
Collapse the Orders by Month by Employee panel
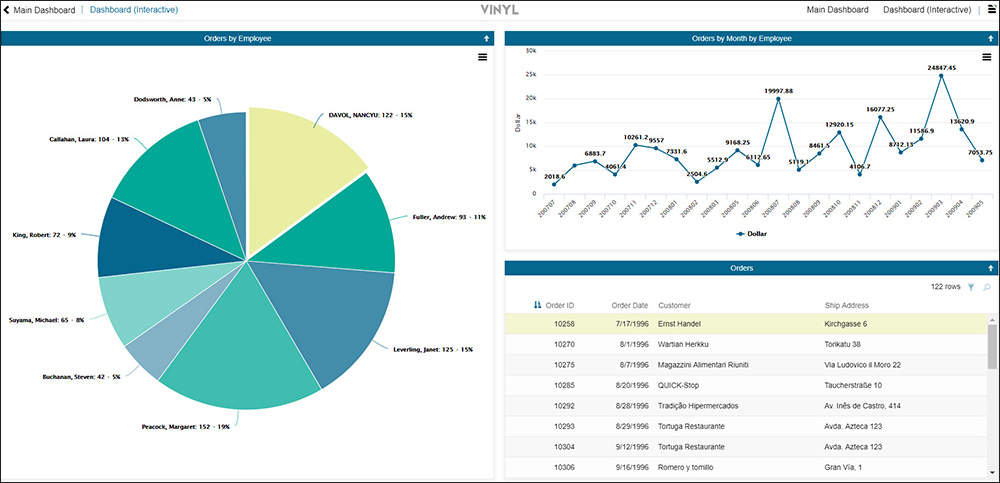click(x=990, y=38)
